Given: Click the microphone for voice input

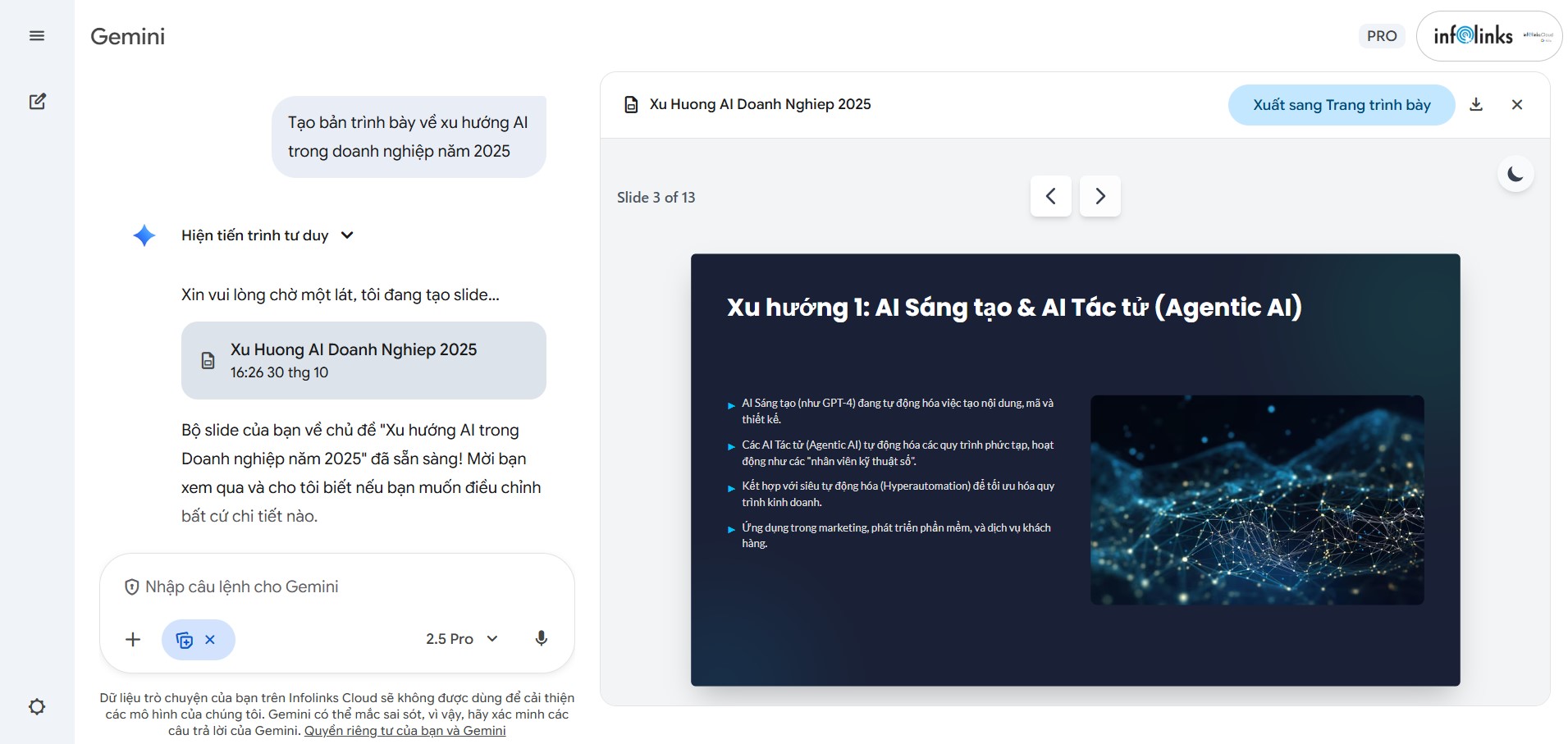Looking at the screenshot, I should coord(542,638).
